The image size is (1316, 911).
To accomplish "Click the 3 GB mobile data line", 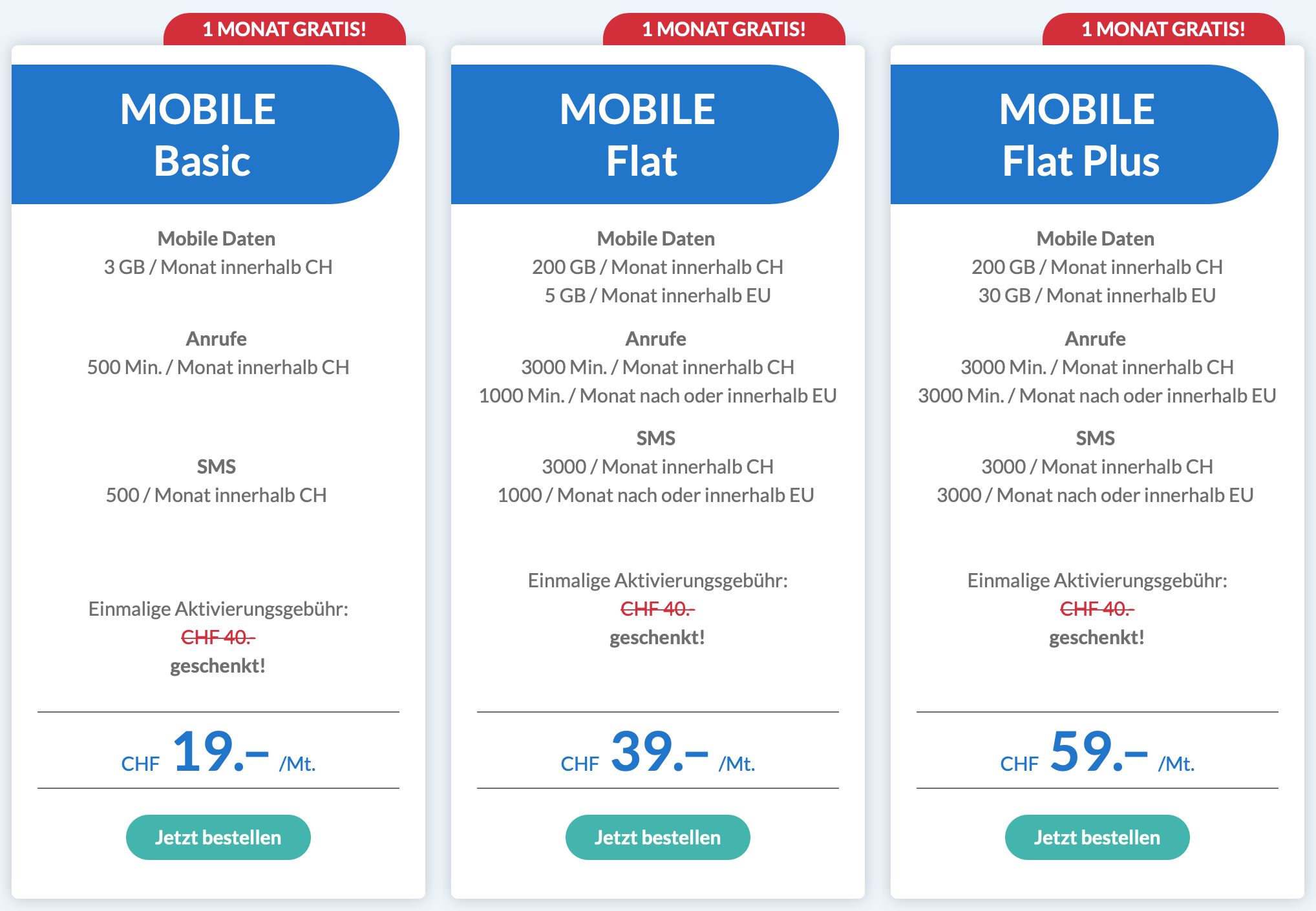I will point(218,267).
